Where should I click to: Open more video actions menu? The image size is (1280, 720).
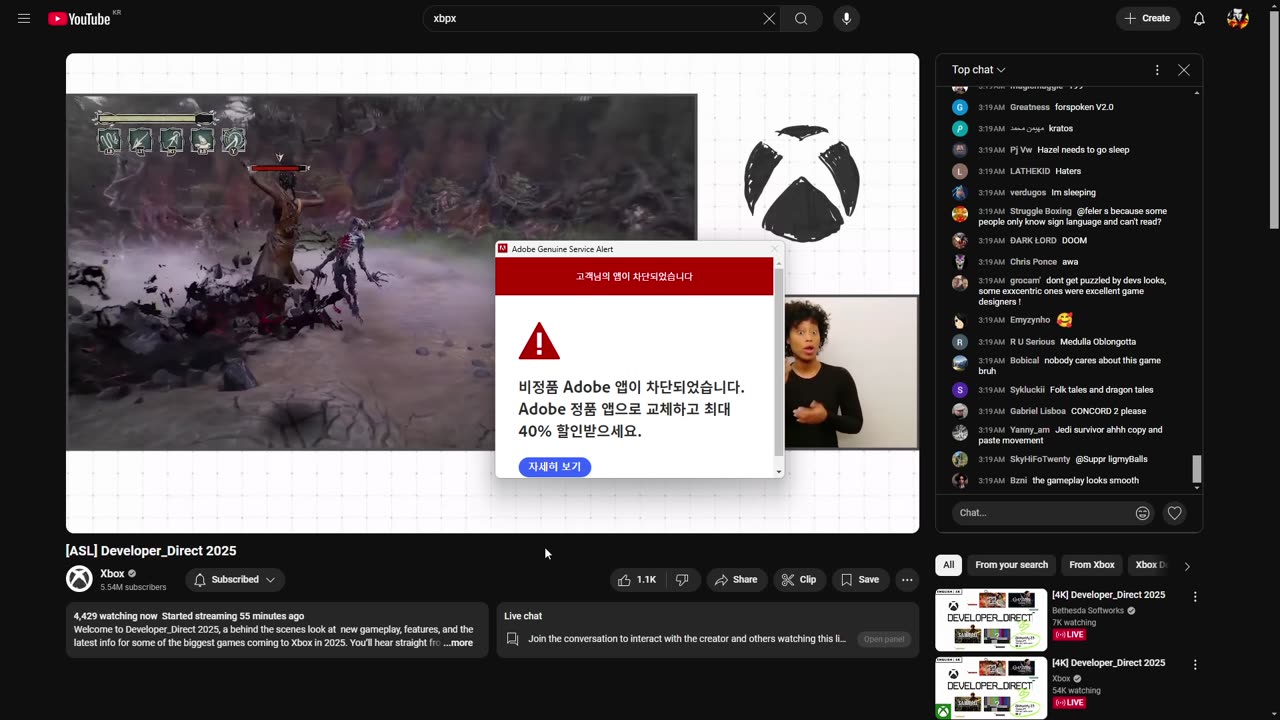click(x=907, y=580)
